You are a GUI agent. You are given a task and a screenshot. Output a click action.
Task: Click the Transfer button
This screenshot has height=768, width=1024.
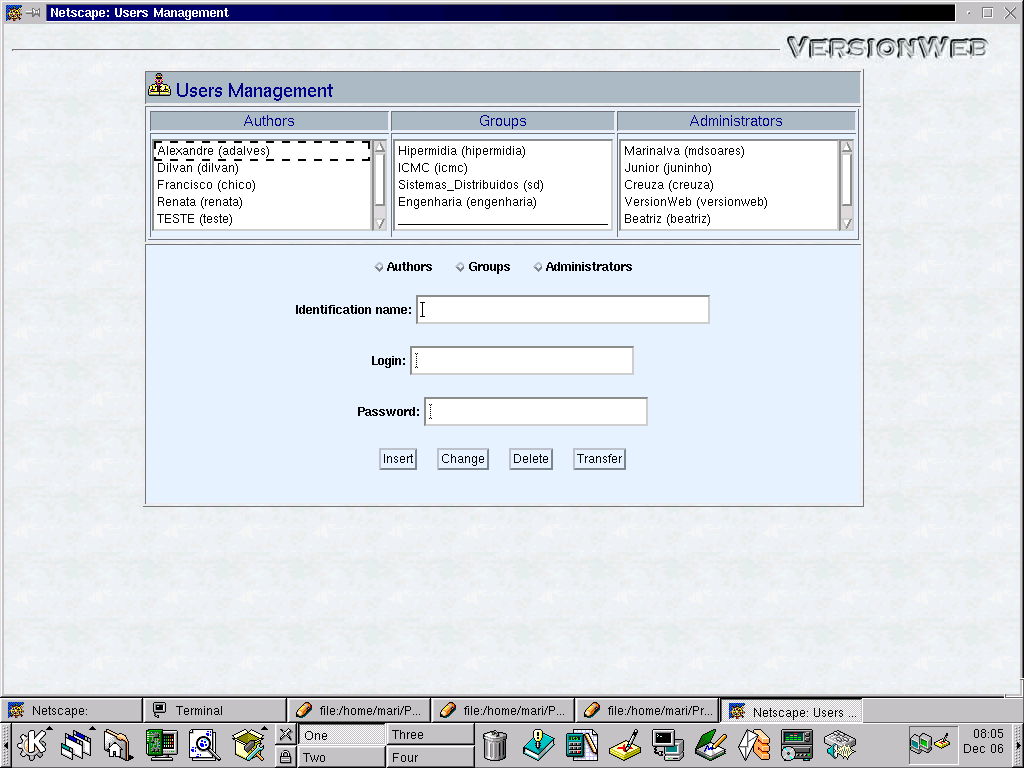click(600, 458)
